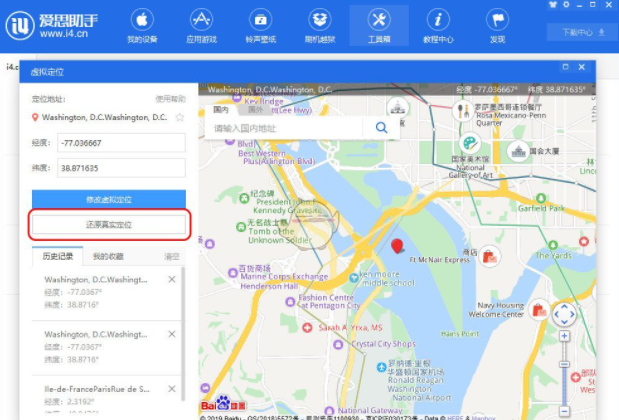Open 工具箱 toolbox section
This screenshot has height=420, width=619.
[379, 26]
